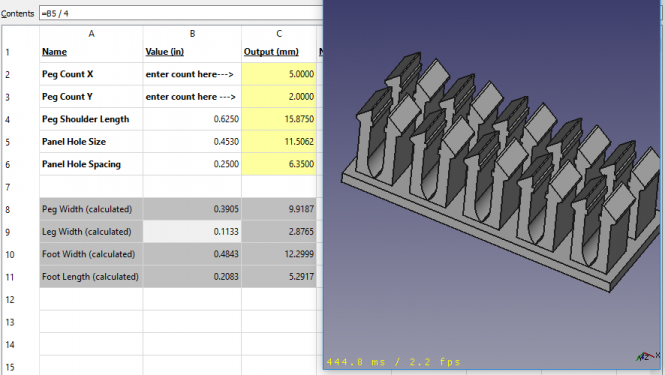Click the cell with value 0.2083
665x375 pixels.
click(x=192, y=277)
